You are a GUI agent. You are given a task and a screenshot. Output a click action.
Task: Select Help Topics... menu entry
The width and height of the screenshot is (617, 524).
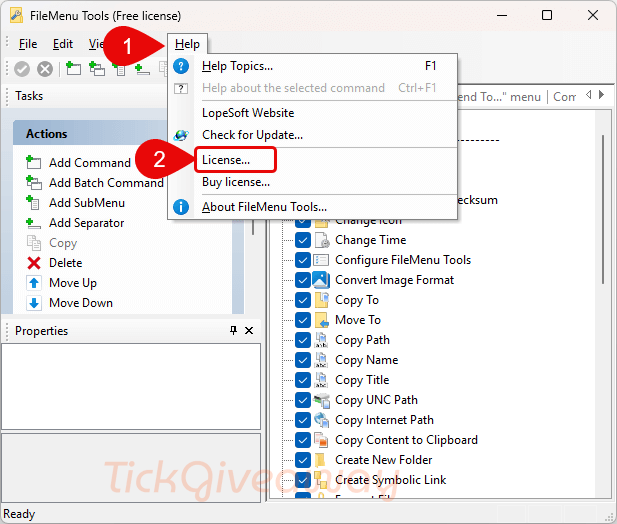coord(314,66)
